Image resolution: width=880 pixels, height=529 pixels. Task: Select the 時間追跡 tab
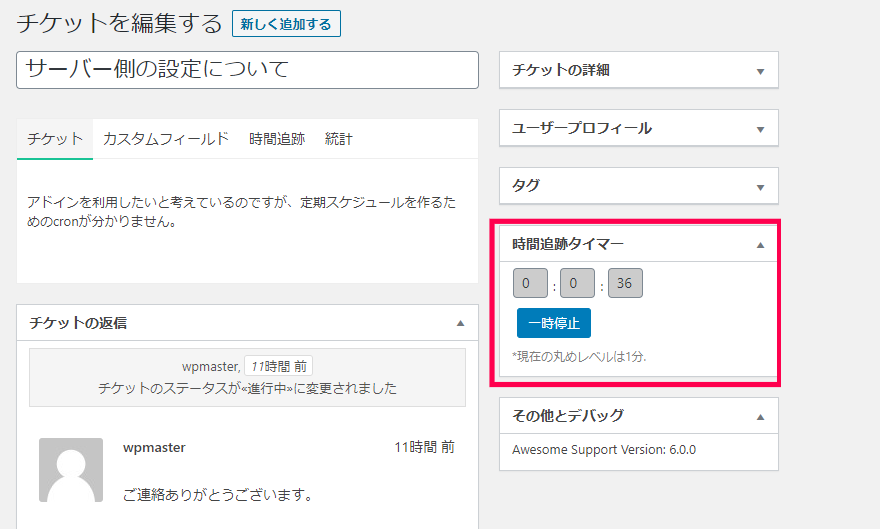point(277,139)
